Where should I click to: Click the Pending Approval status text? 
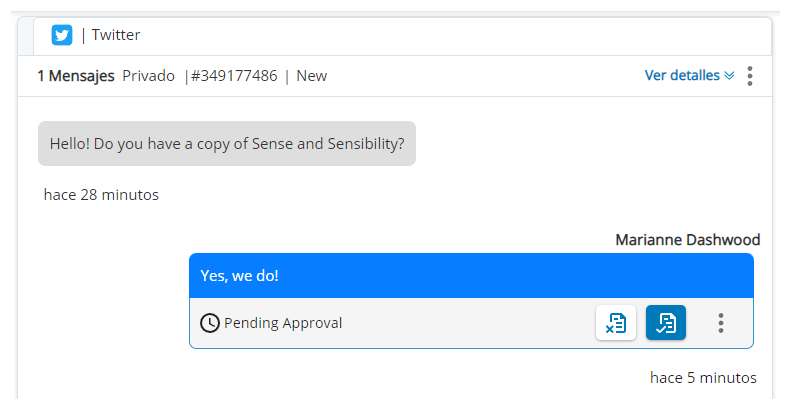pyautogui.click(x=283, y=323)
